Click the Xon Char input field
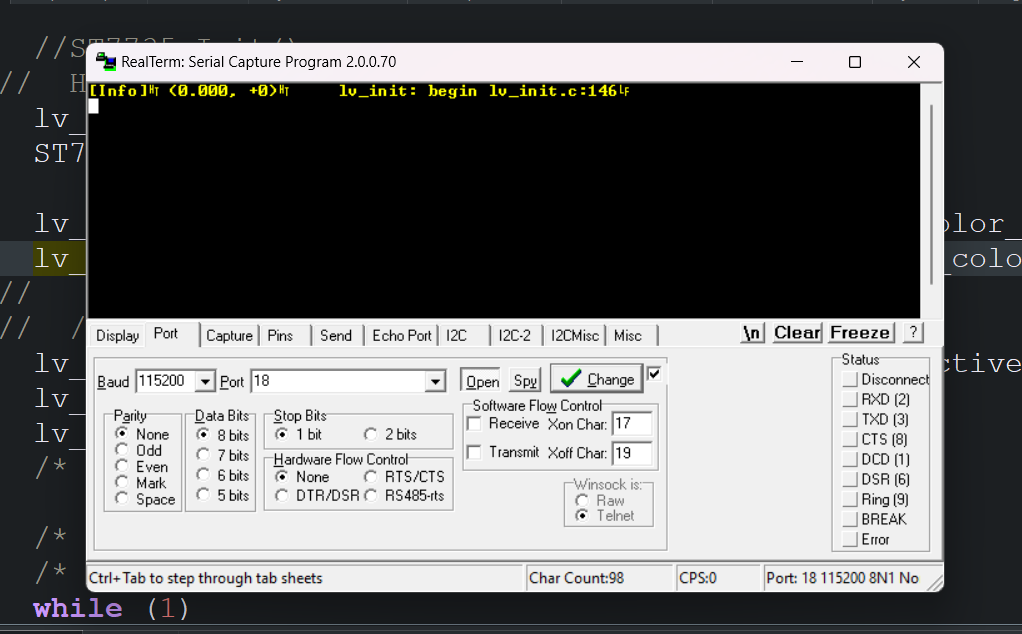 pos(632,424)
